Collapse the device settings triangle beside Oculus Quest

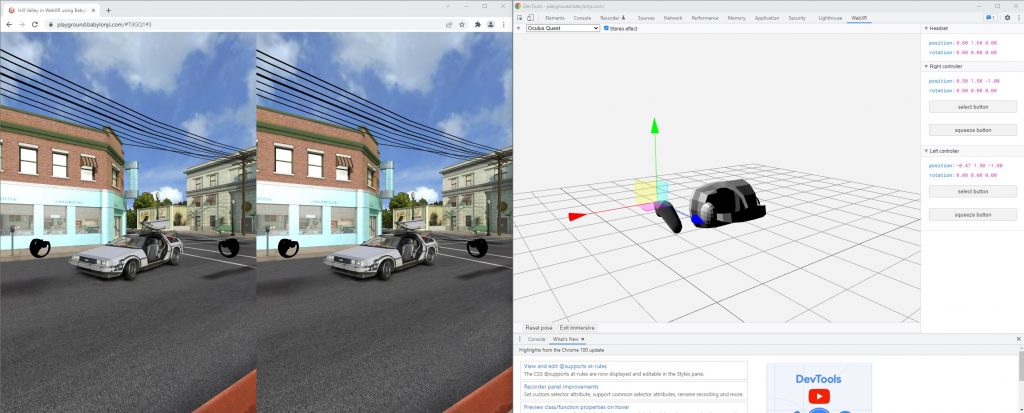tap(519, 28)
